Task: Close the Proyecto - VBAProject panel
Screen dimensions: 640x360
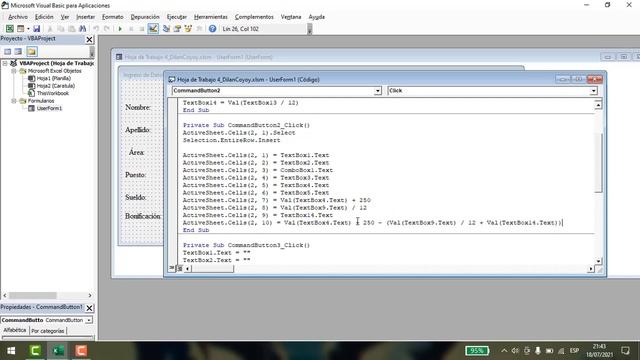Action: pyautogui.click(x=89, y=39)
